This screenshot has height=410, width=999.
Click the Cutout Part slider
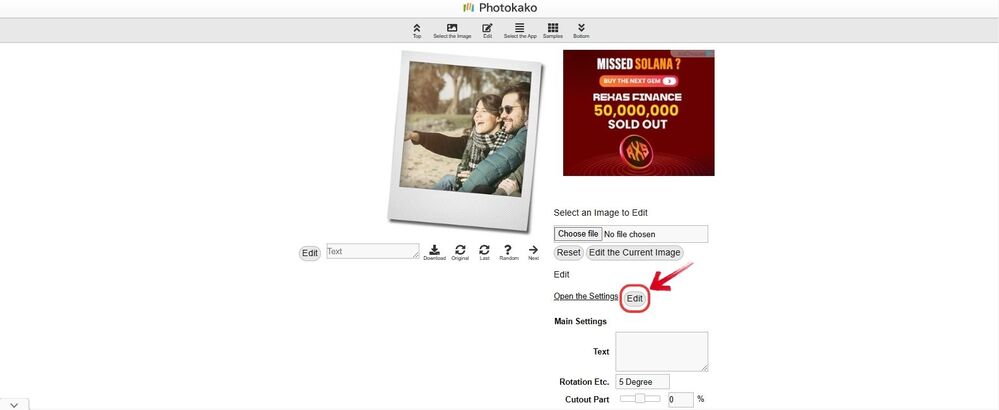[639, 398]
